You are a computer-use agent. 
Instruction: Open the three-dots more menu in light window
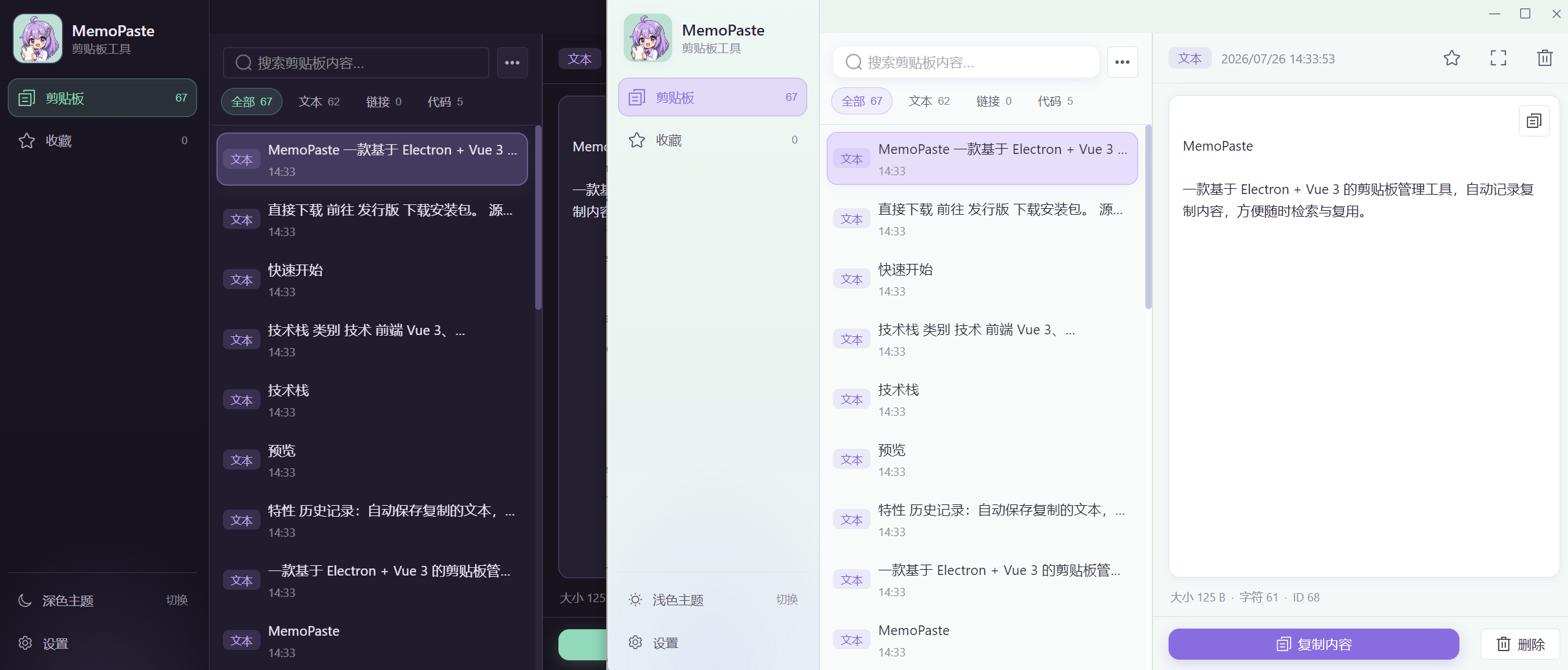tap(1123, 62)
